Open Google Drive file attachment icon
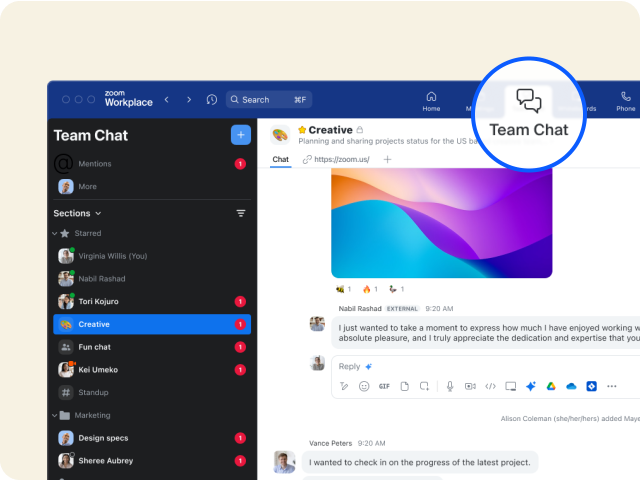The height and width of the screenshot is (480, 640). (x=551, y=386)
